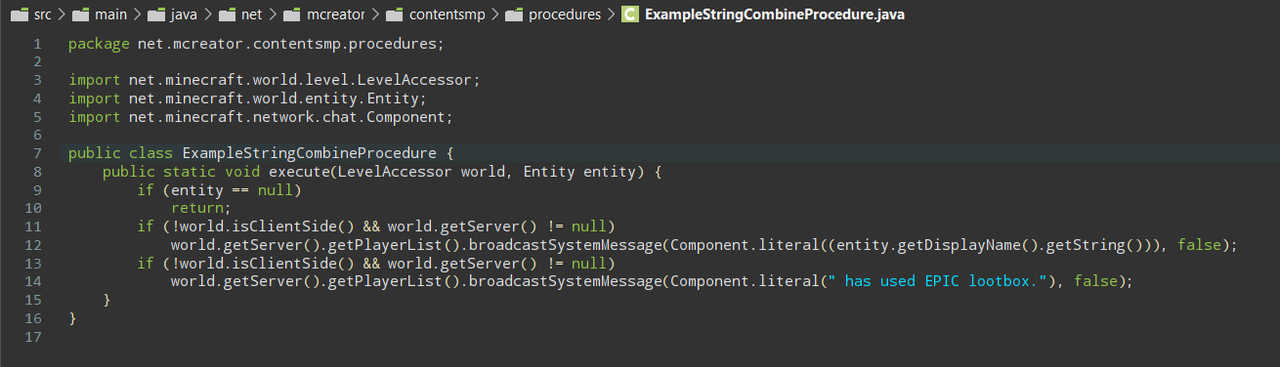
Task: Click line number 12 in gutter
Action: pos(33,245)
